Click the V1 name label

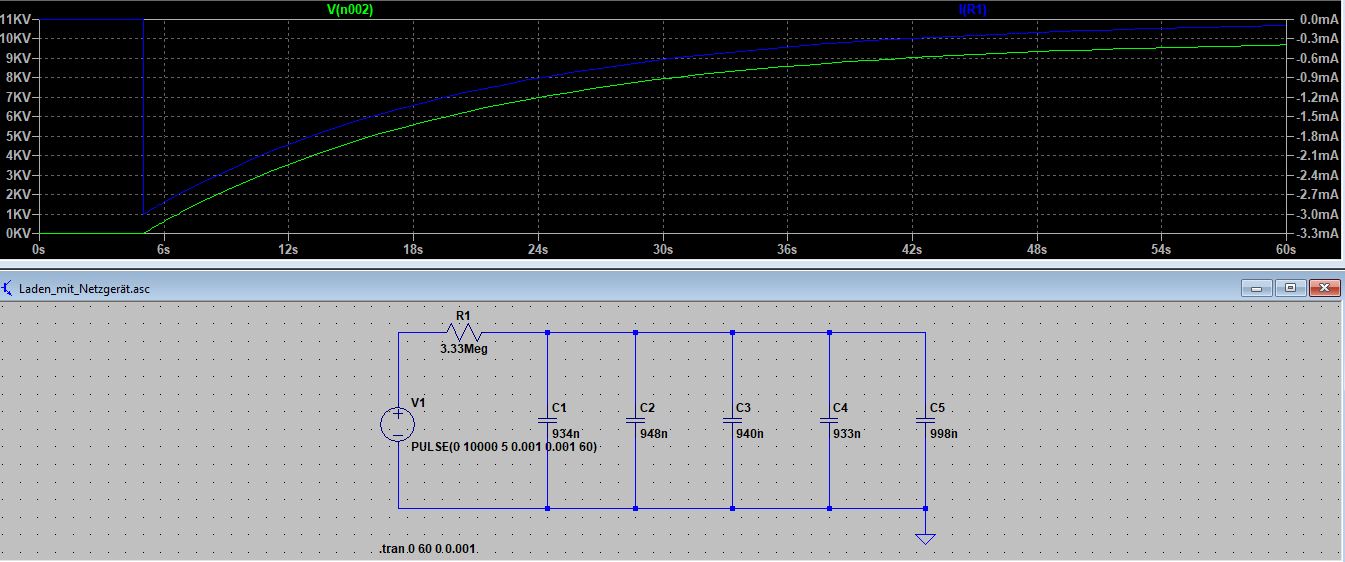(x=418, y=403)
